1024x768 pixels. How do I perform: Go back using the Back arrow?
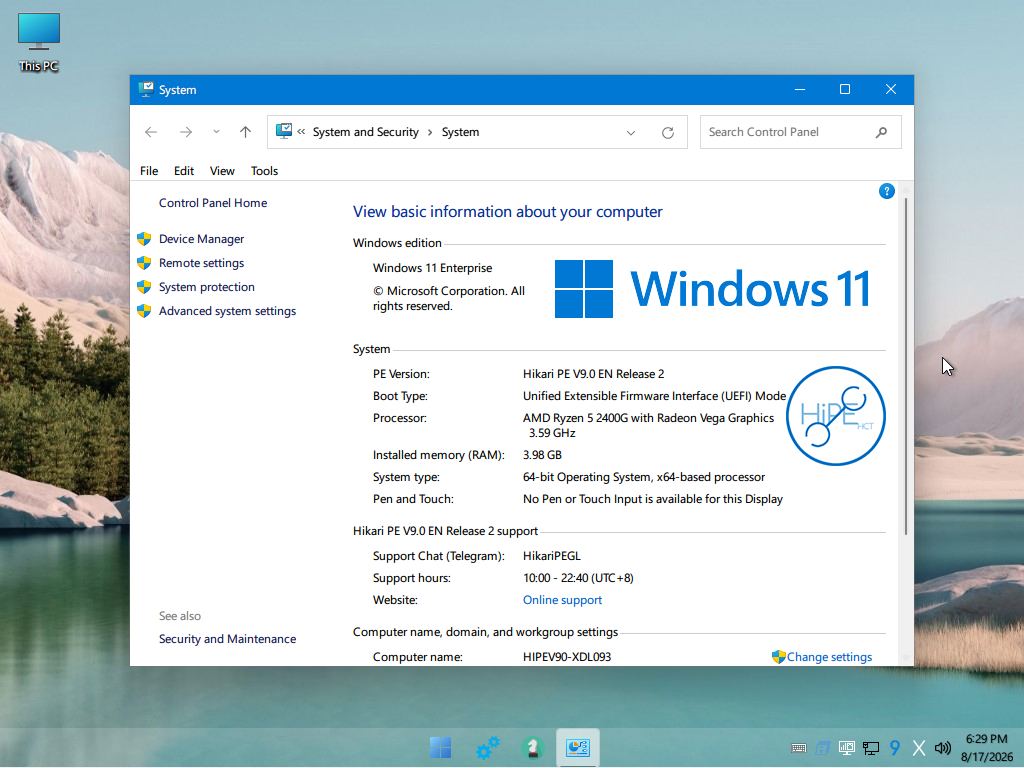click(x=151, y=132)
